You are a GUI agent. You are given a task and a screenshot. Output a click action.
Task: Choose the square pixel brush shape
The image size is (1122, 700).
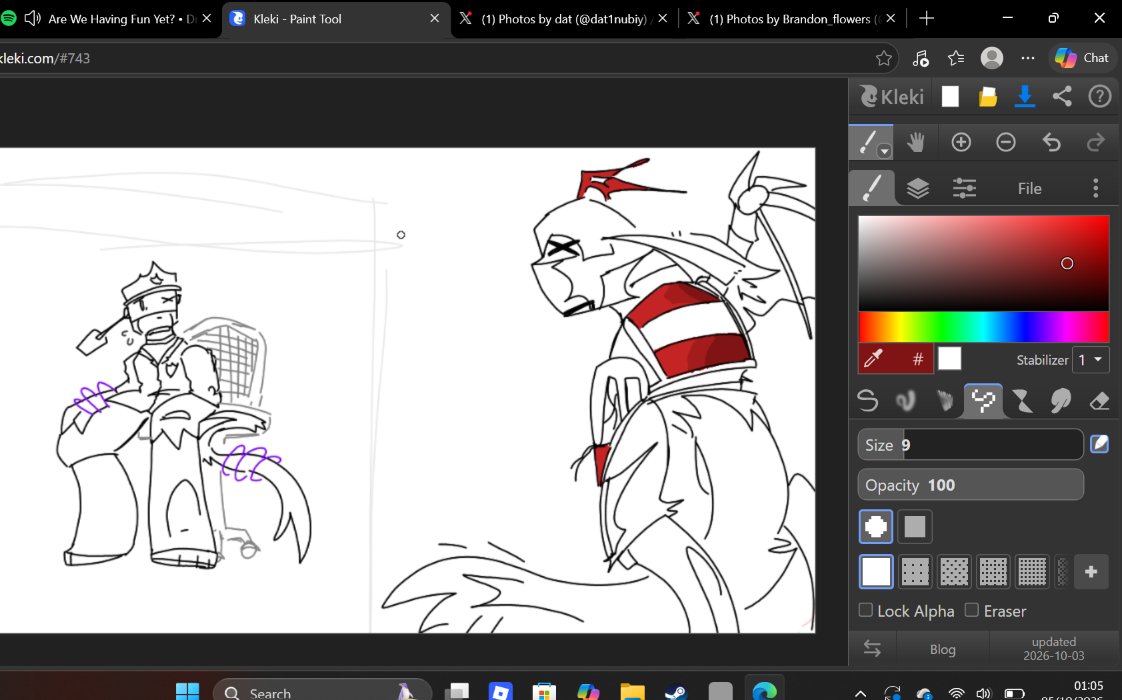coord(914,527)
